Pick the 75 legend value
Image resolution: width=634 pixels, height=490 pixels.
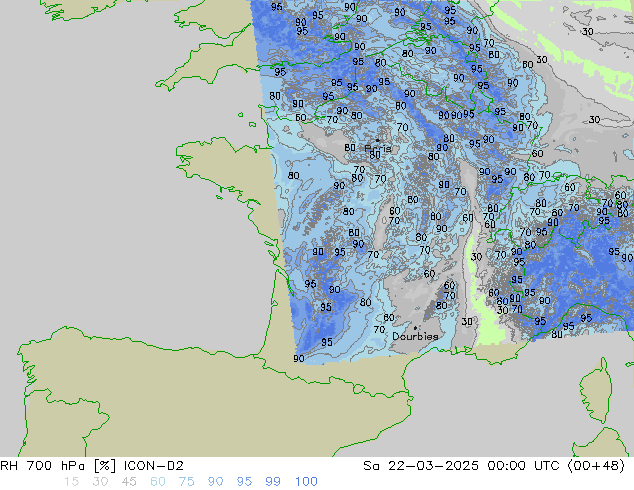pyautogui.click(x=187, y=481)
